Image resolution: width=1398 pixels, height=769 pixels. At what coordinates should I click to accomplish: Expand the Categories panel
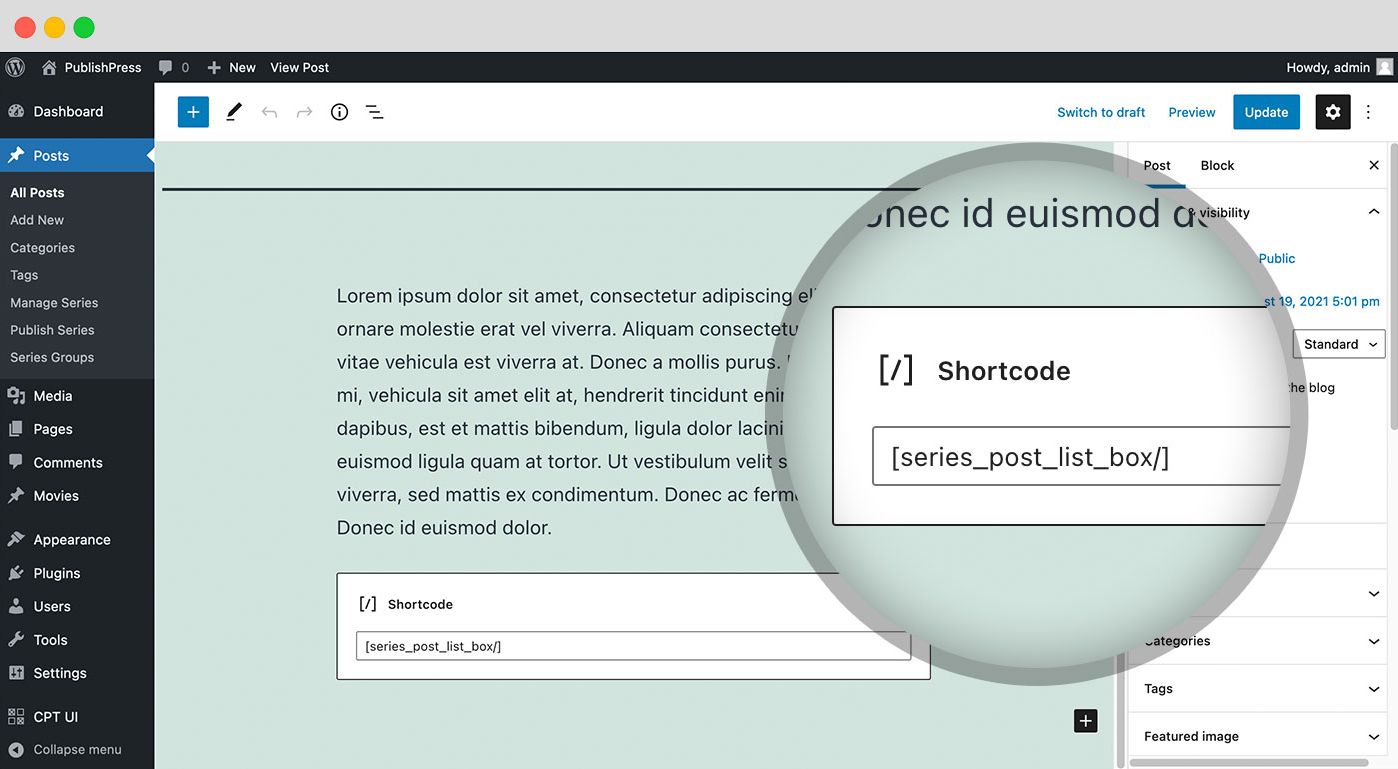click(1374, 640)
